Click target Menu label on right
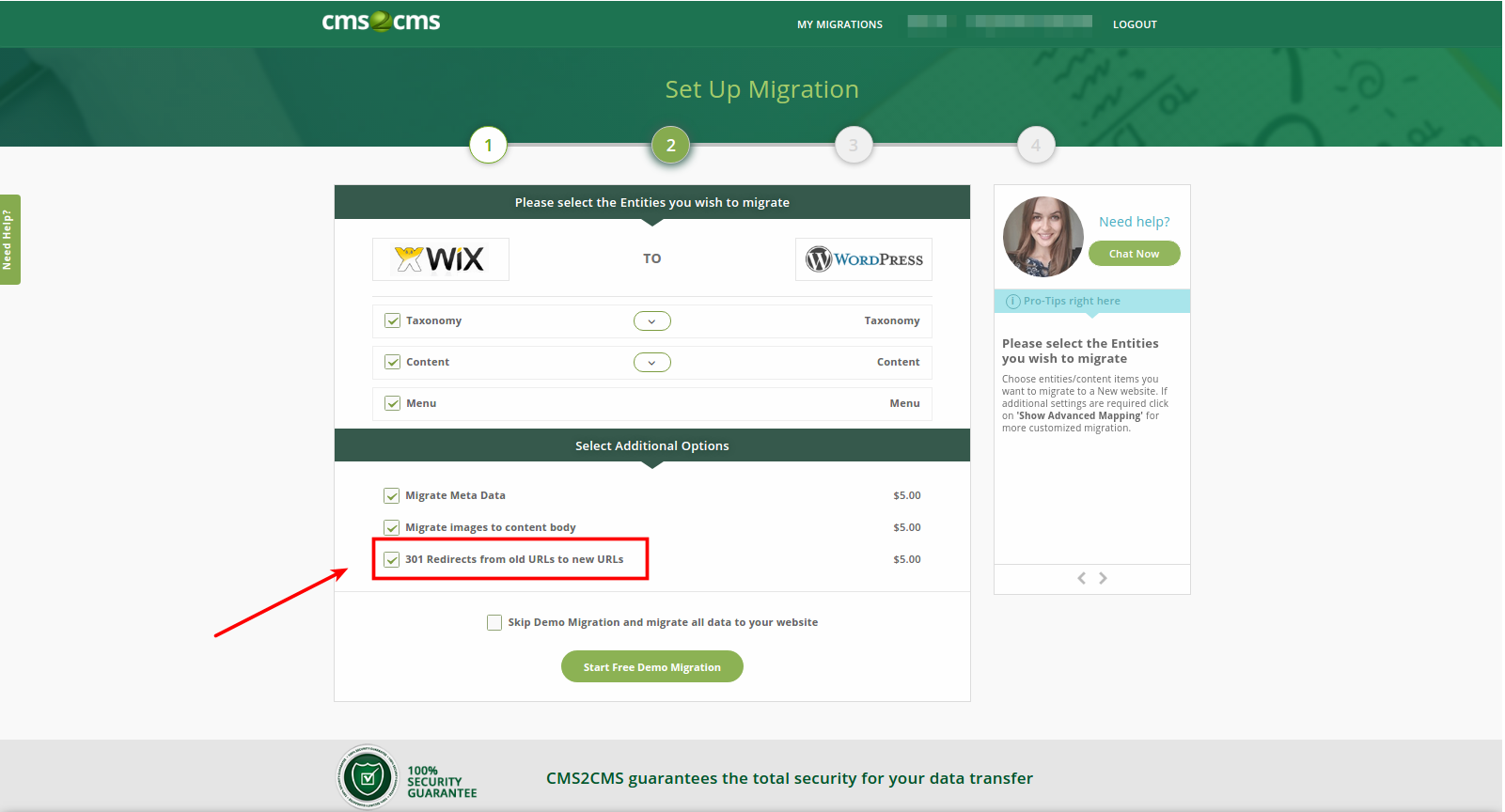The image size is (1505, 812). [905, 404]
